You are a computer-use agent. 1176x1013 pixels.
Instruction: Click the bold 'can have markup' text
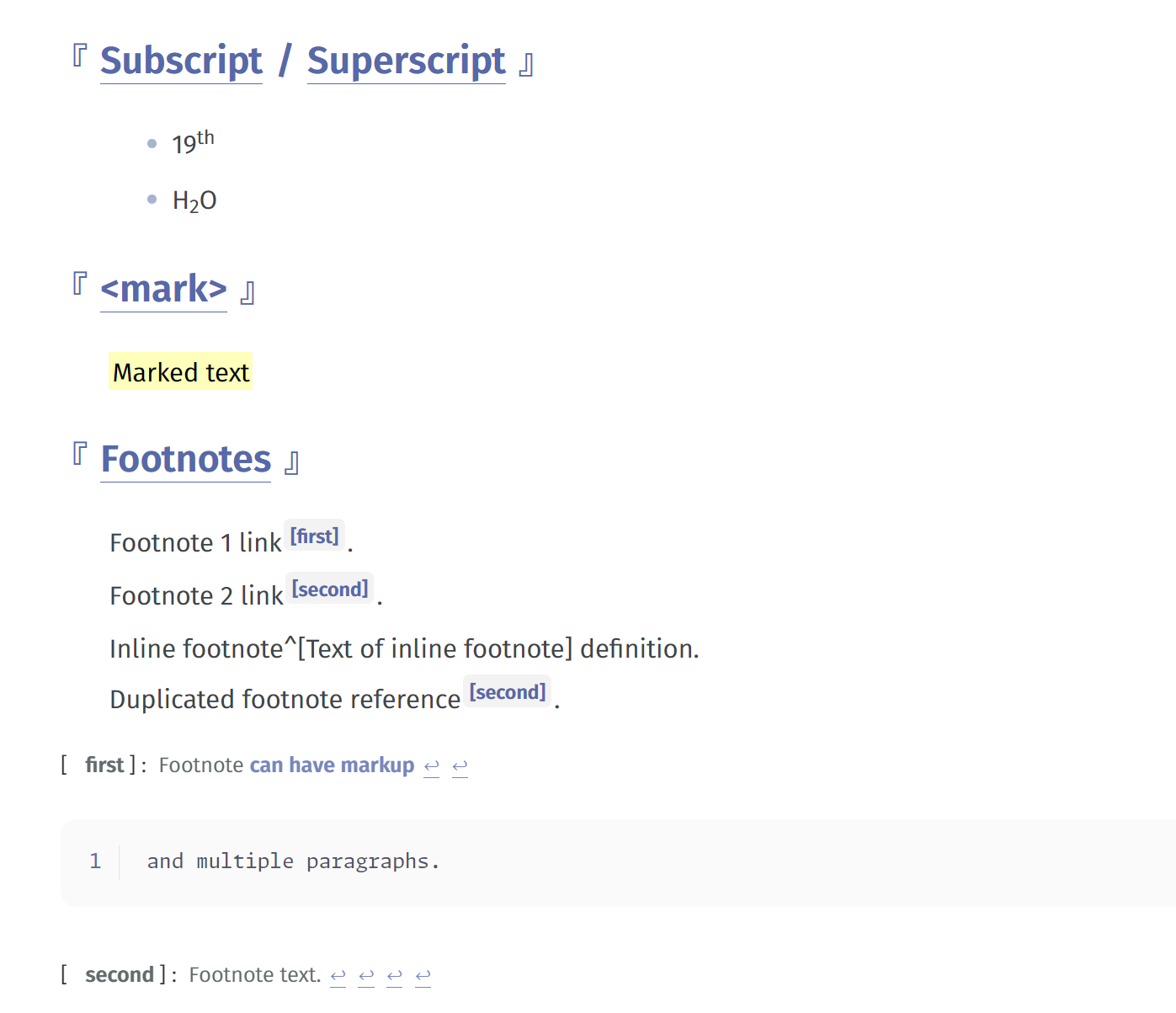pos(332,765)
